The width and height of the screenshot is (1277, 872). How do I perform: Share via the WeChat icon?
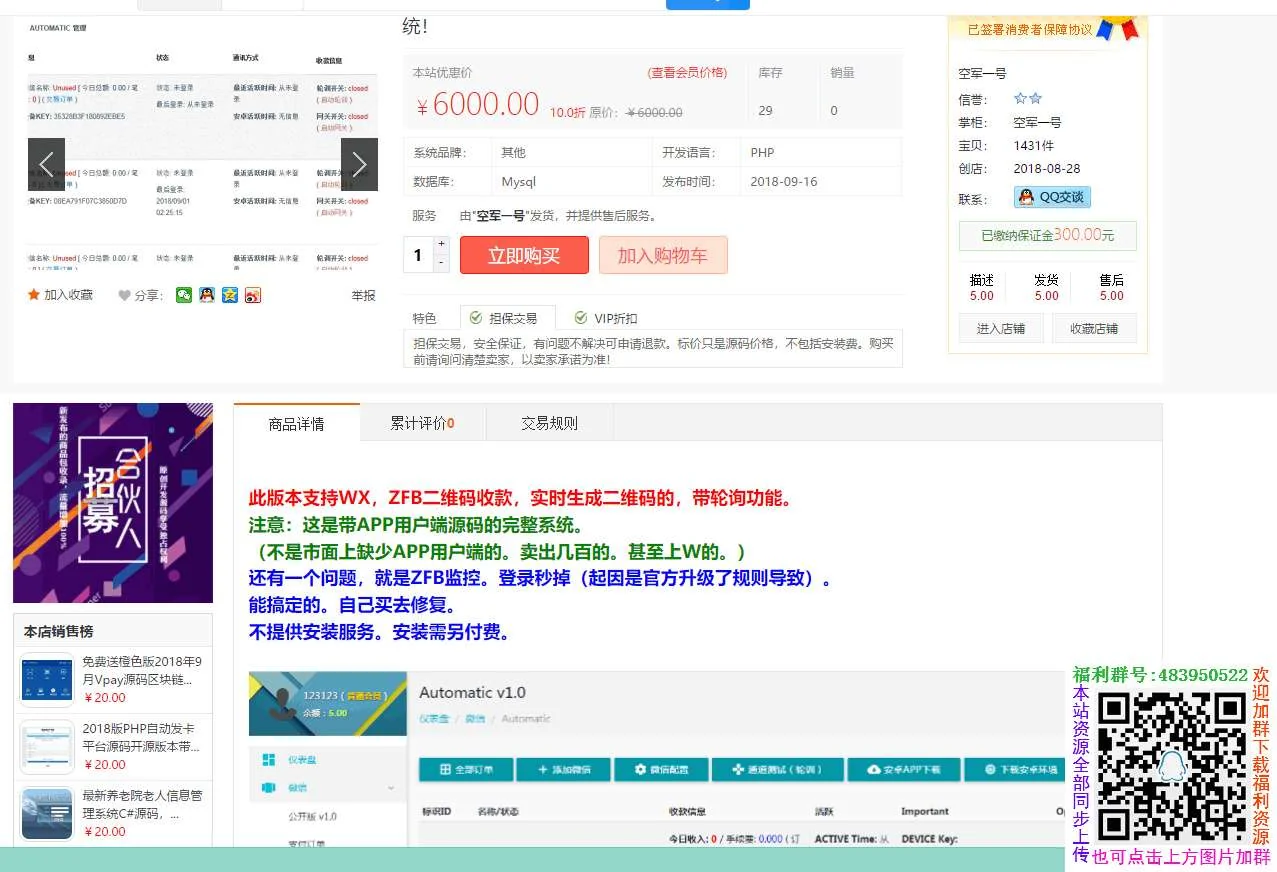pos(184,295)
